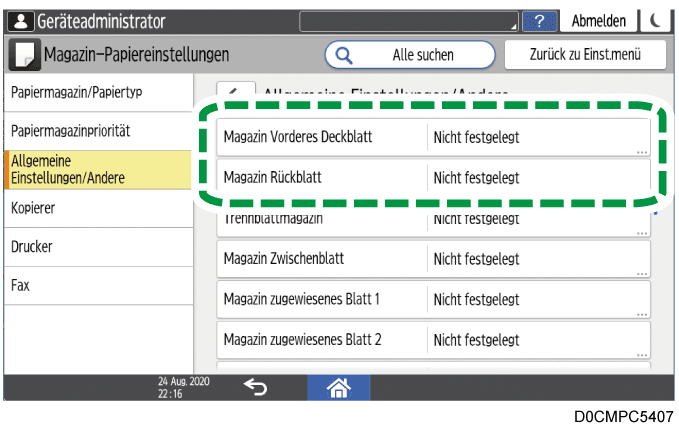Select Kopierer in the left menu
Screen dimensions: 679x427
[x=97, y=208]
